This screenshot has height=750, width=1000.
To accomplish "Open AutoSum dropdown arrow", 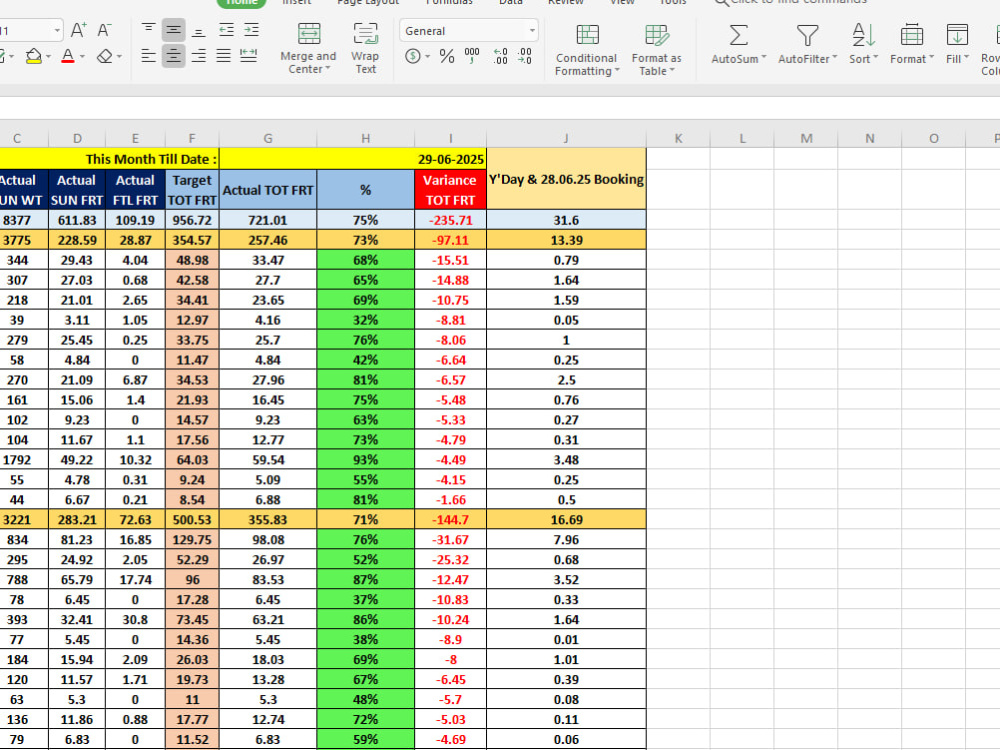I will pyautogui.click(x=763, y=57).
